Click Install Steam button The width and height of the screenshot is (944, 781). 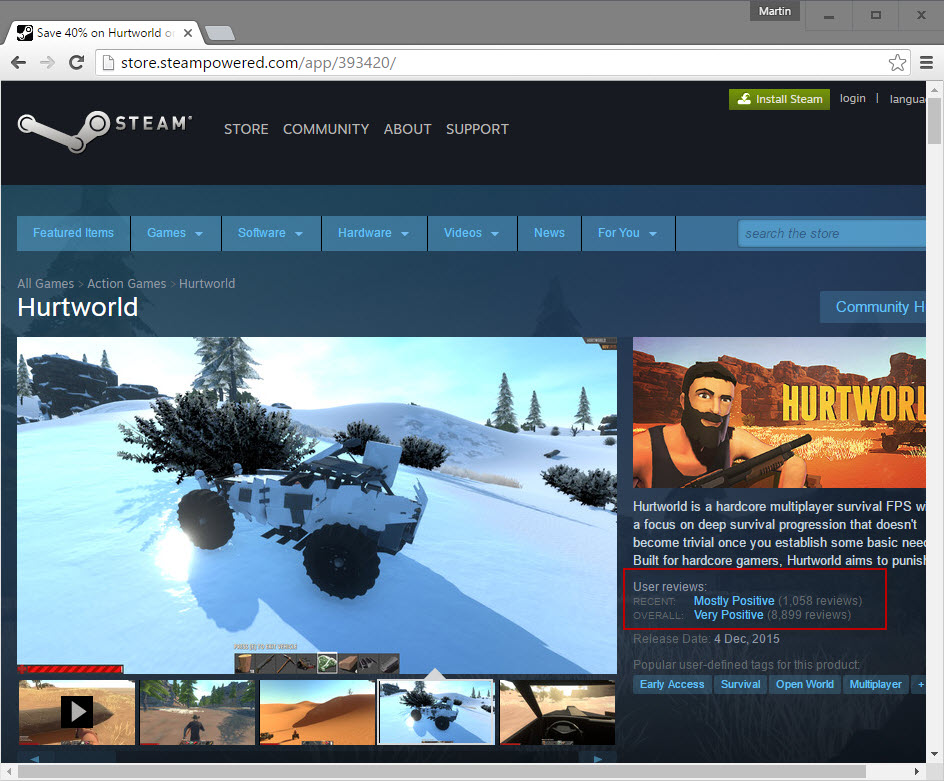pos(779,99)
